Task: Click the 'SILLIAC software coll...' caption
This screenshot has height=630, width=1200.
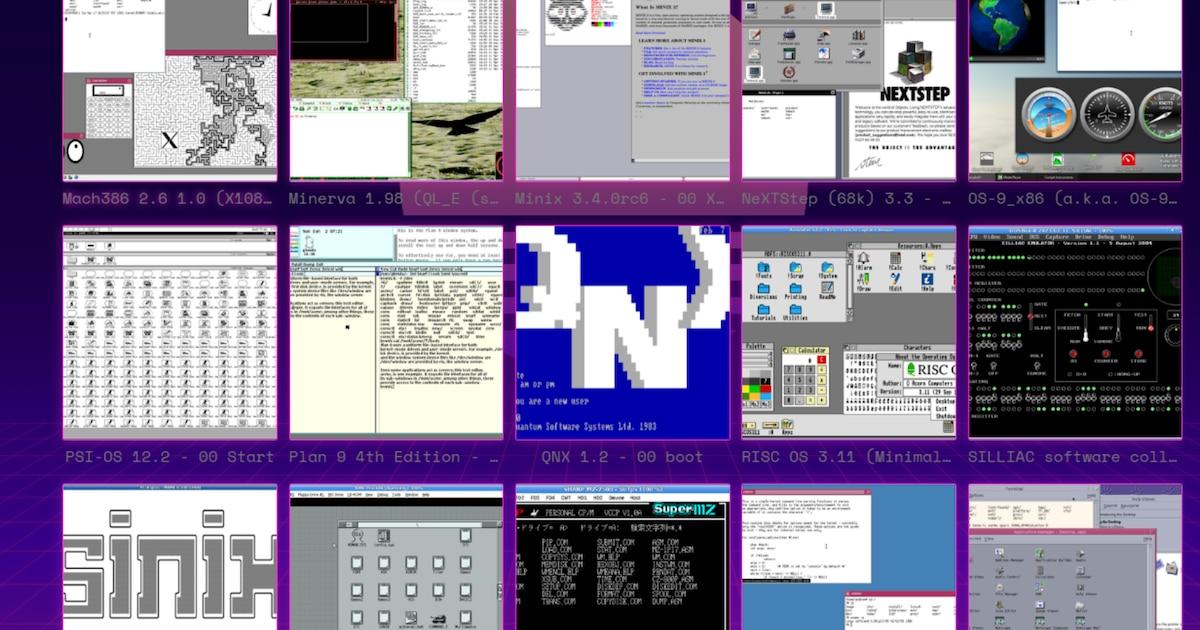Action: [x=1074, y=457]
